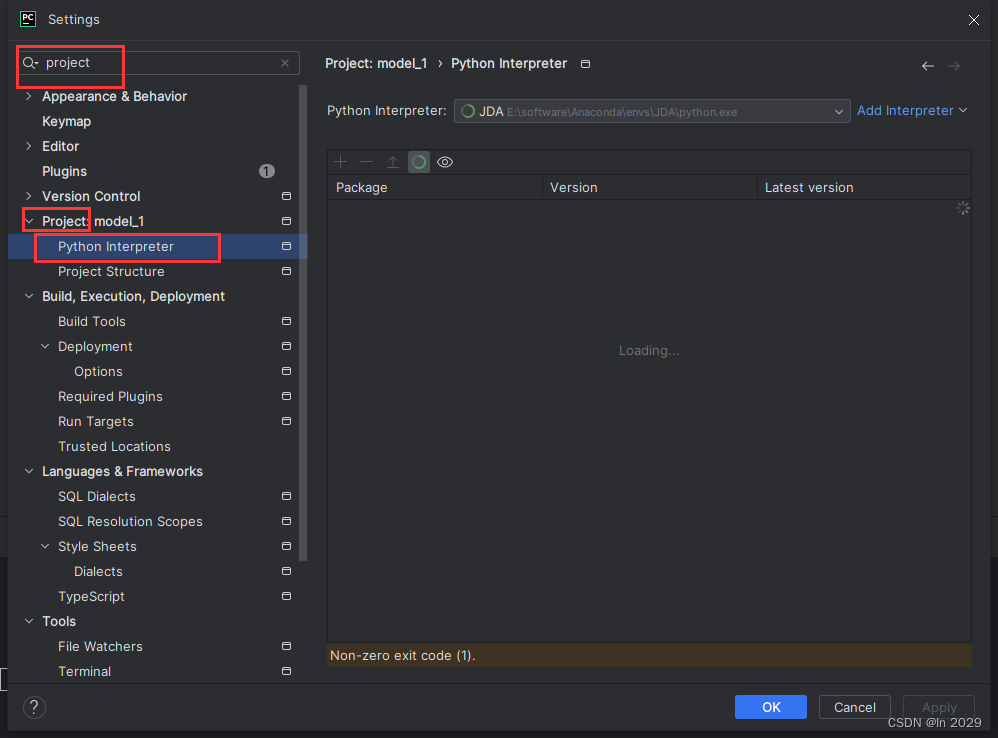
Task: Click project-level icon on Build Tools row
Action: [x=286, y=321]
